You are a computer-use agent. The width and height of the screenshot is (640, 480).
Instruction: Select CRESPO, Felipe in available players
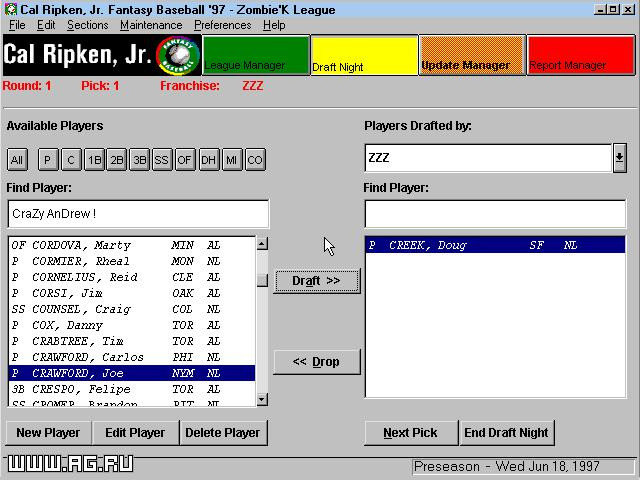tap(132, 389)
